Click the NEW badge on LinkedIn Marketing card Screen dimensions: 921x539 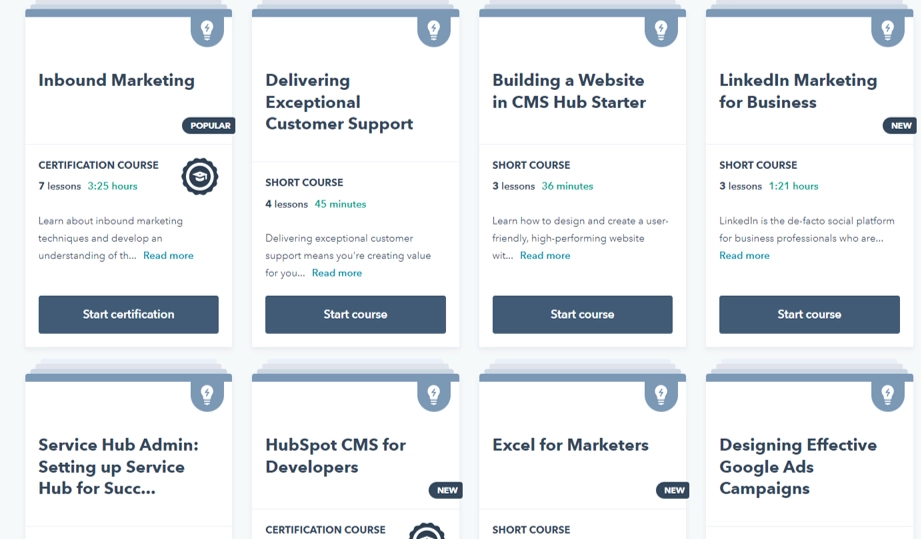(x=900, y=126)
